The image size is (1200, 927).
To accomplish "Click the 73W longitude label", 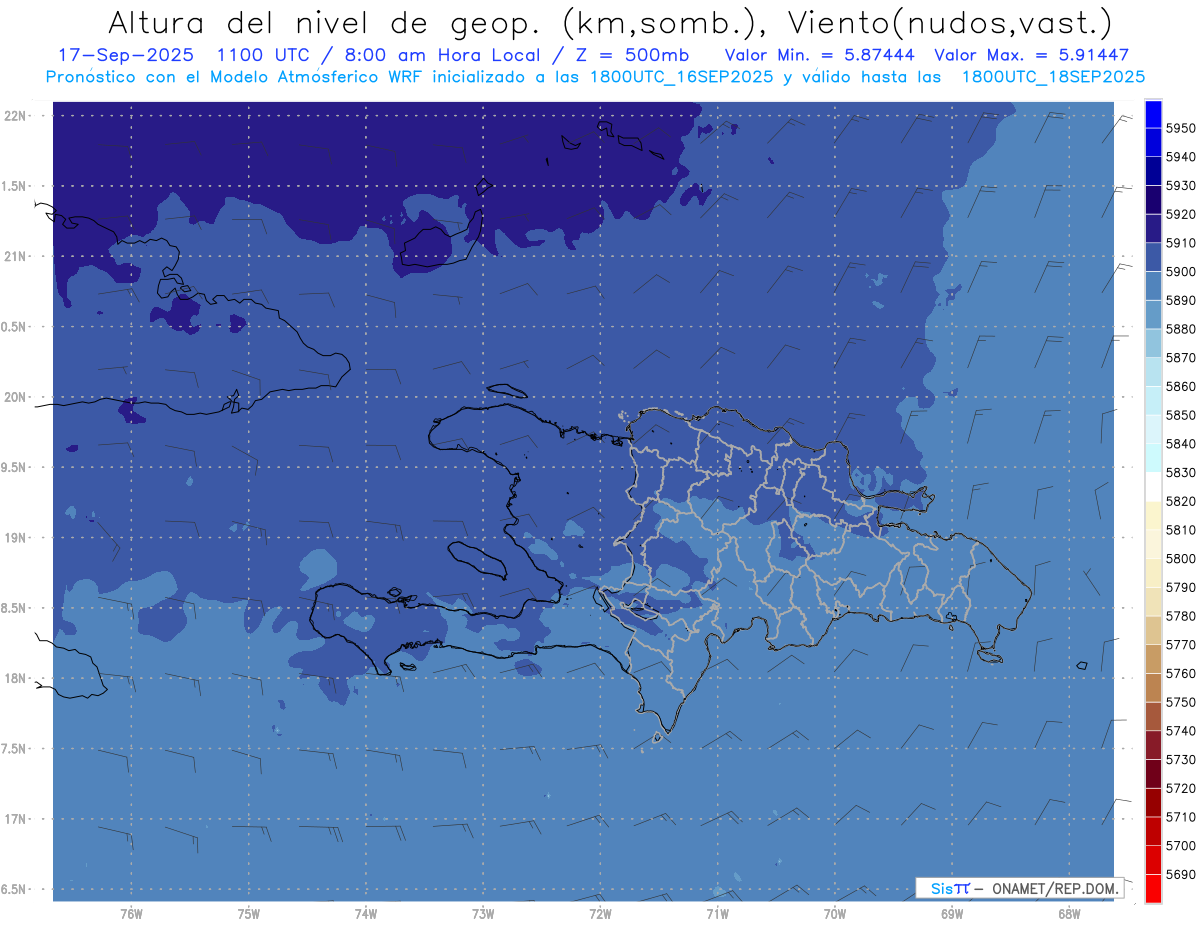I will click(x=483, y=914).
